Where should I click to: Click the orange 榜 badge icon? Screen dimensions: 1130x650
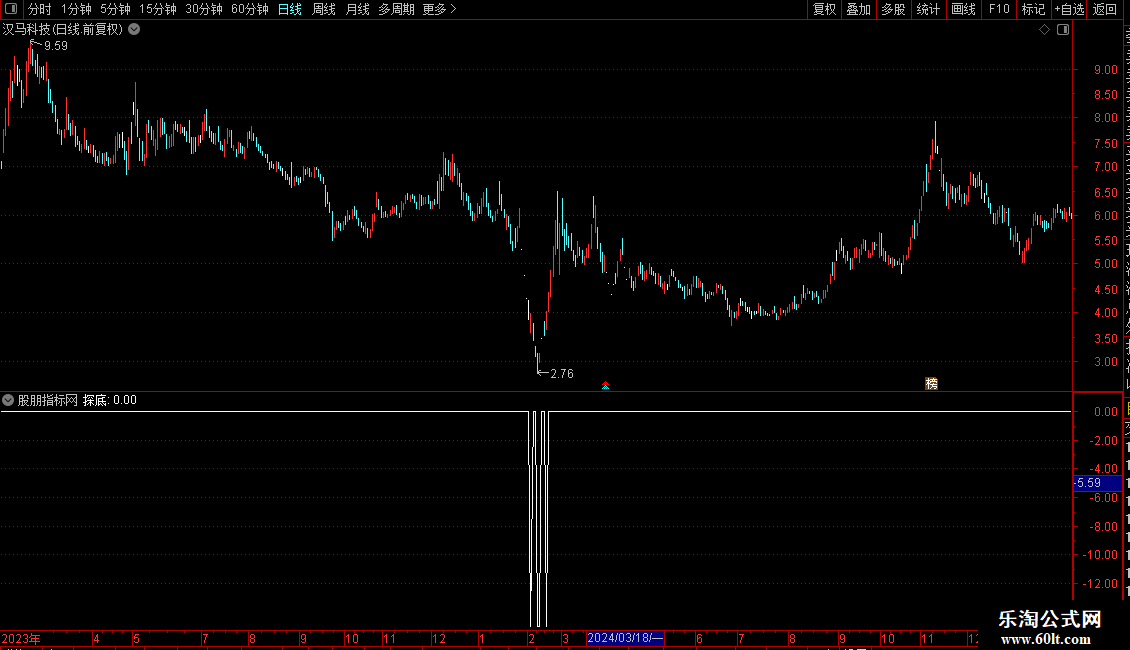[x=931, y=383]
